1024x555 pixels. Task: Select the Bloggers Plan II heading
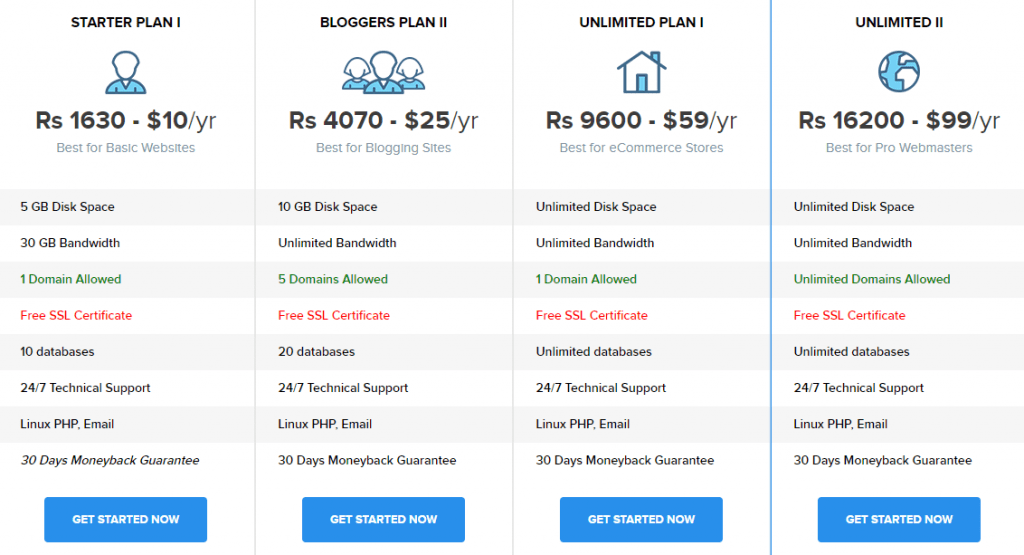pyautogui.click(x=383, y=22)
